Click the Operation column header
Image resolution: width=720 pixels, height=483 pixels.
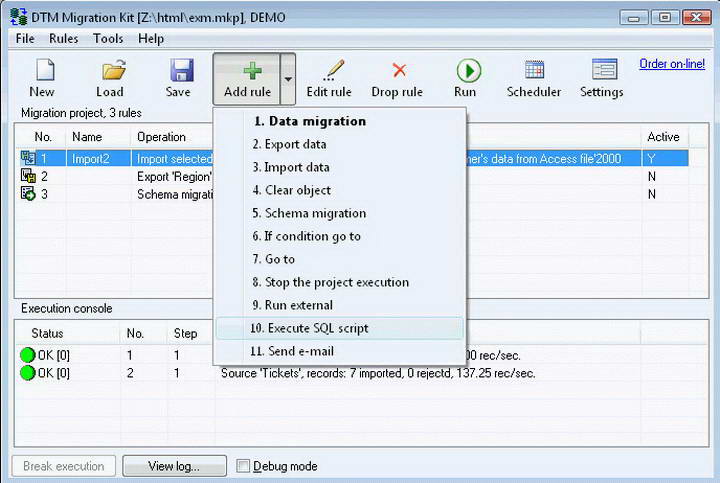[161, 137]
